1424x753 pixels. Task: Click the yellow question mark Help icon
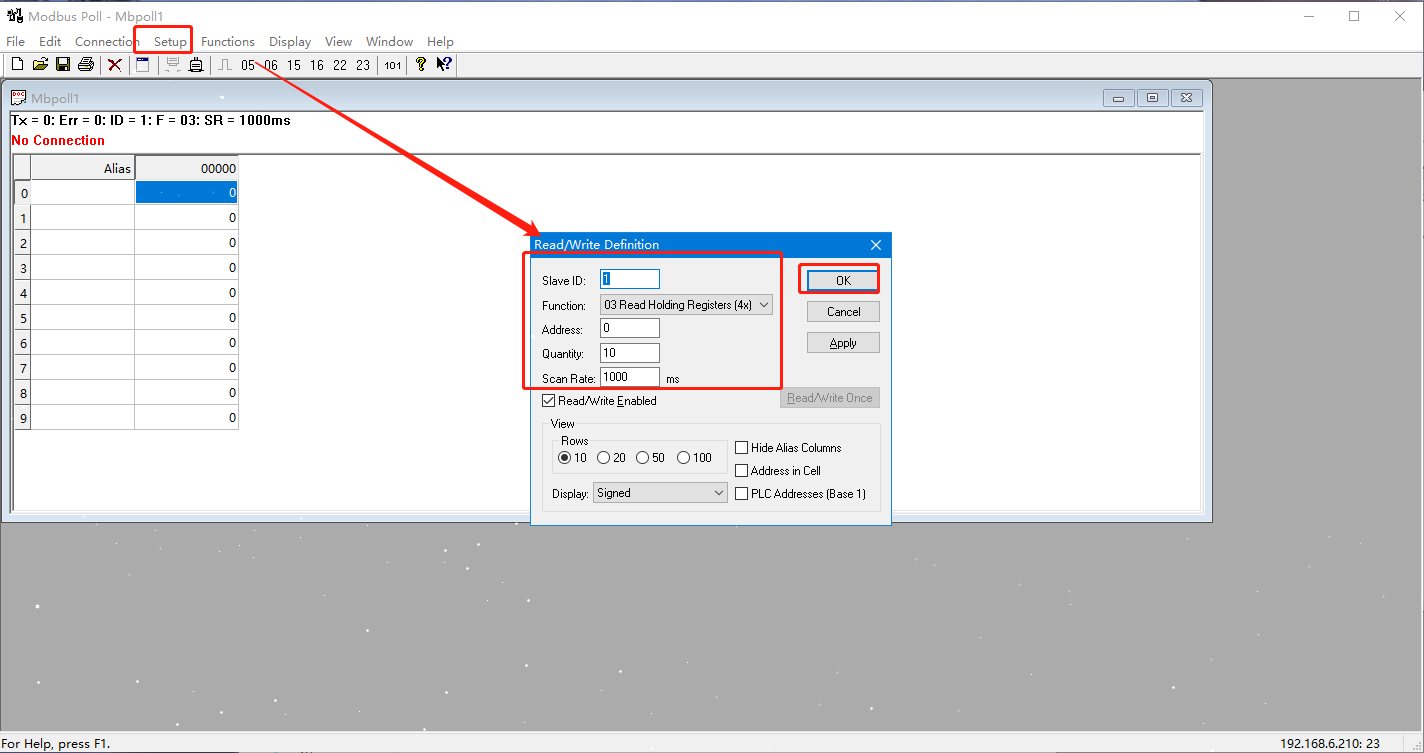(421, 65)
